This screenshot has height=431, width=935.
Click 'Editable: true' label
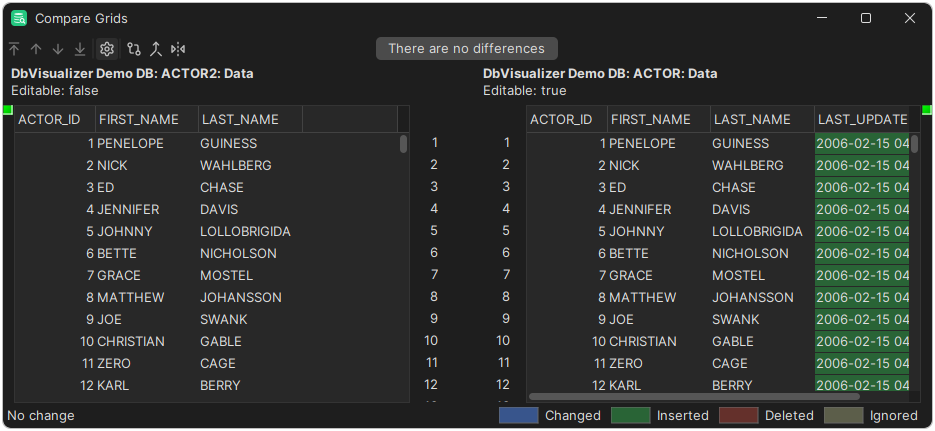point(525,91)
